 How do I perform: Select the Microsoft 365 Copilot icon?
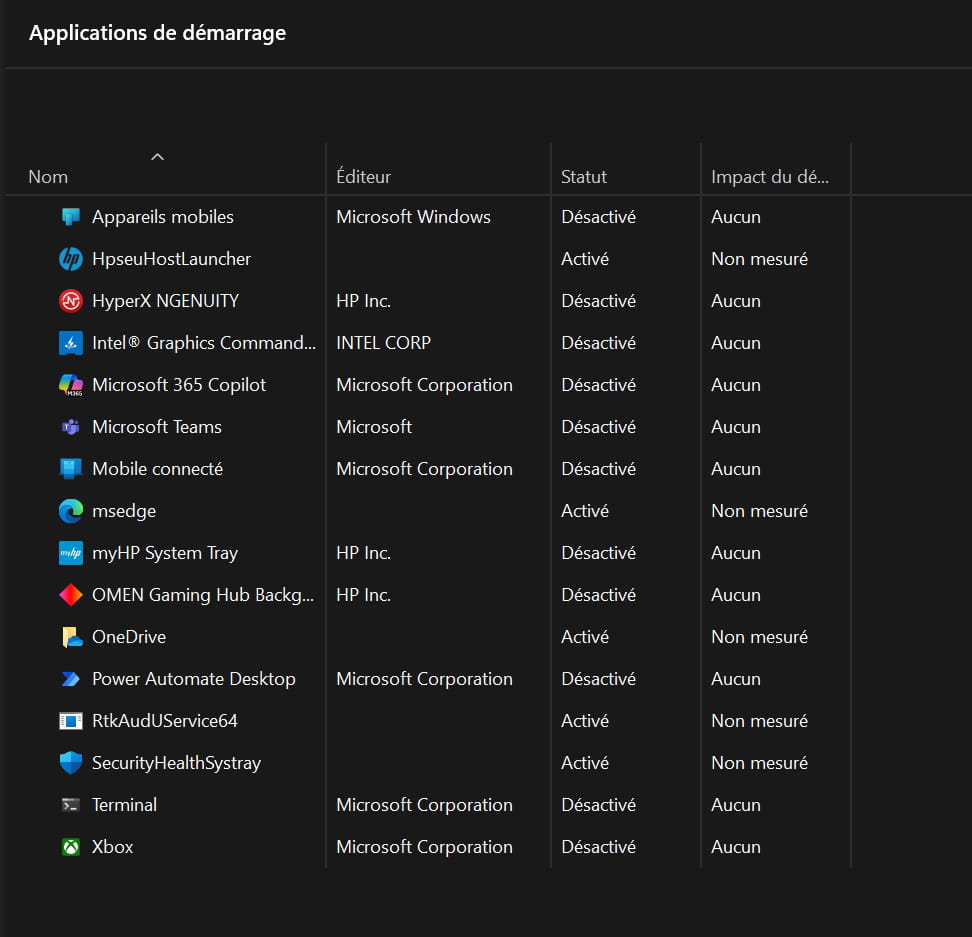click(x=71, y=385)
